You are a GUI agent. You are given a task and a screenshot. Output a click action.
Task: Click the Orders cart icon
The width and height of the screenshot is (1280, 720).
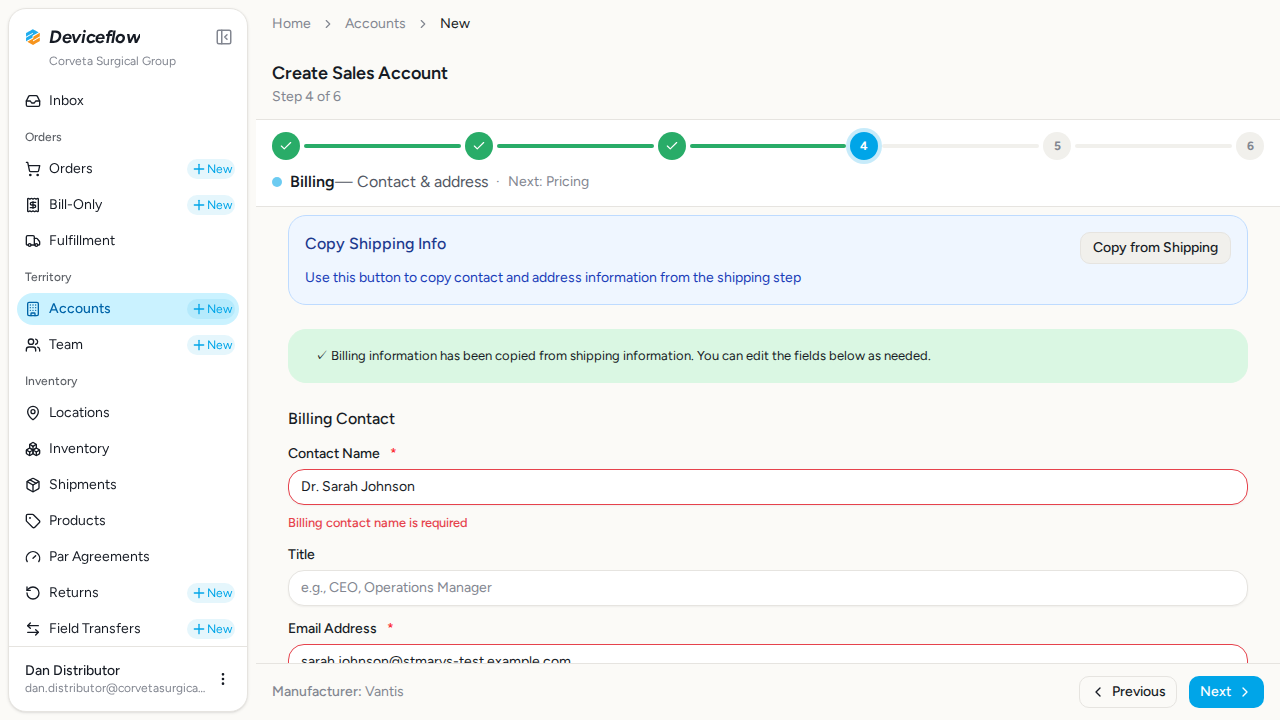pyautogui.click(x=33, y=169)
